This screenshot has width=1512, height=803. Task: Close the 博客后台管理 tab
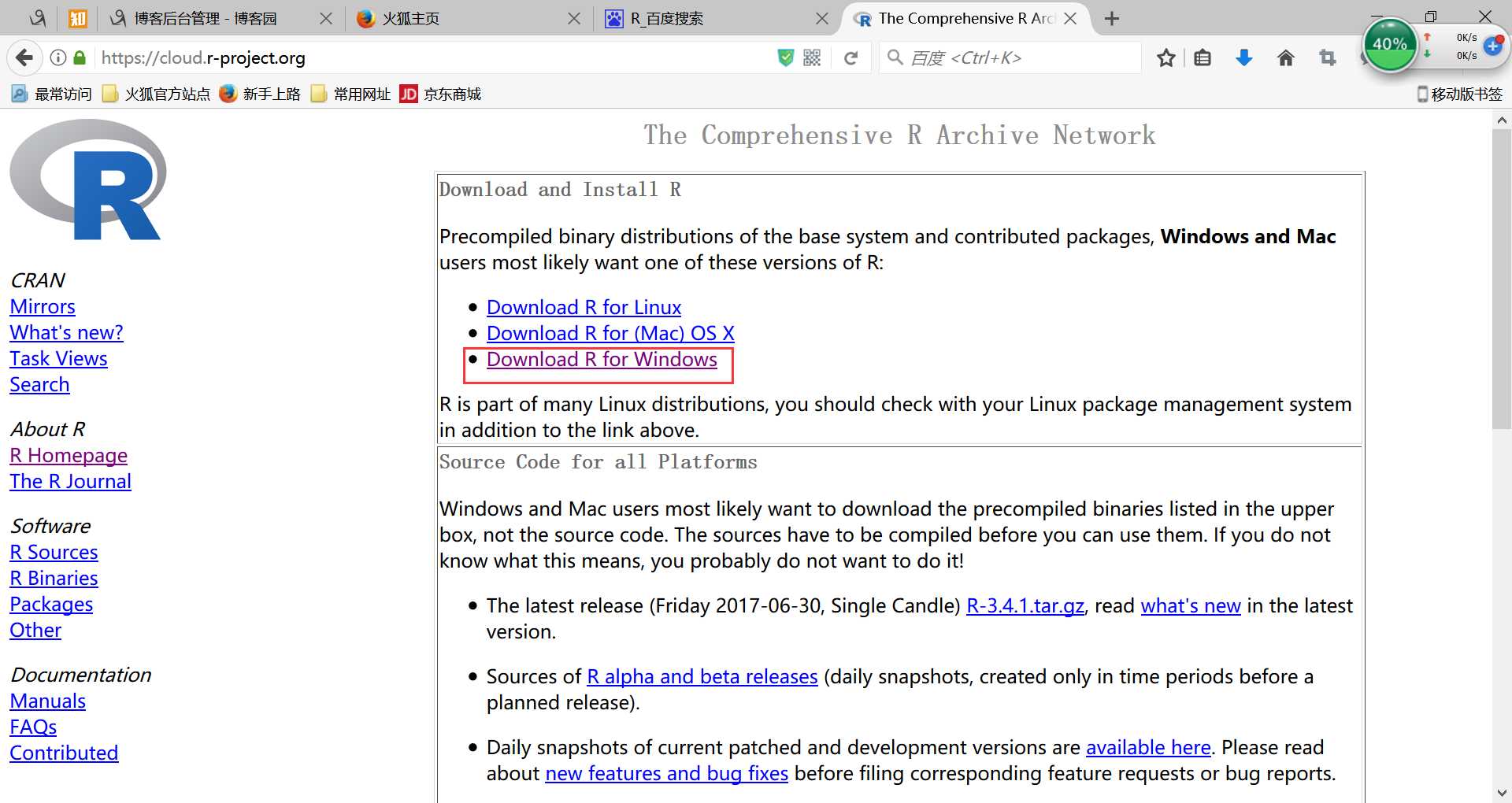pyautogui.click(x=325, y=18)
